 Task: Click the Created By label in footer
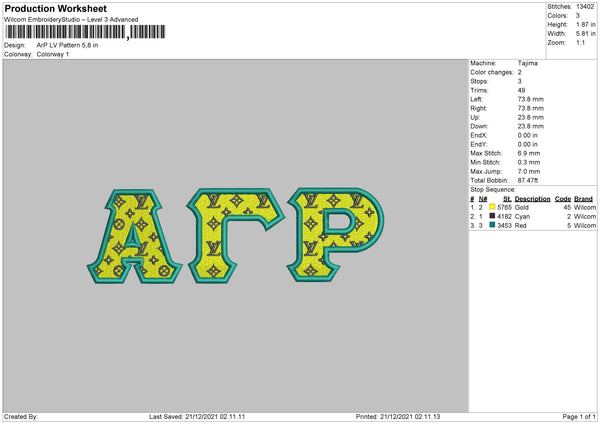click(x=21, y=417)
